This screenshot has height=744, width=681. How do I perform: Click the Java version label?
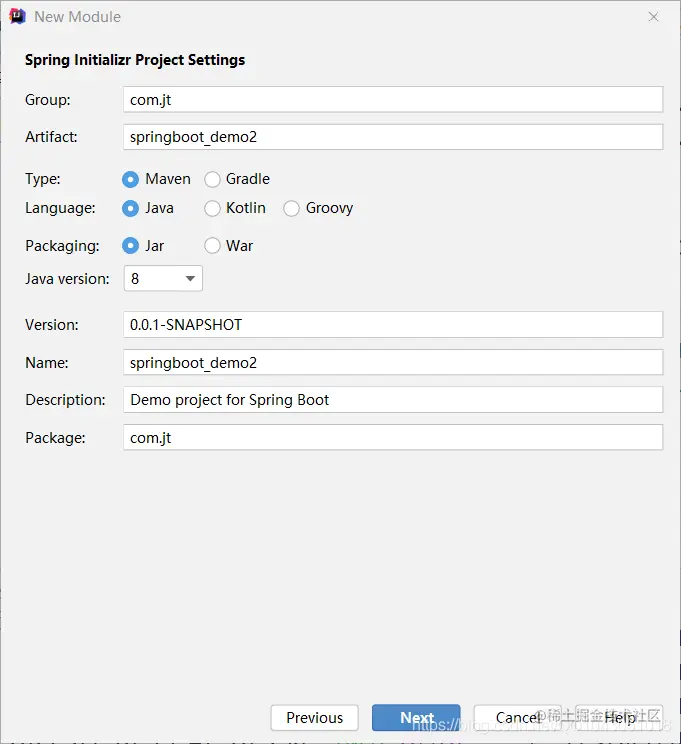click(67, 279)
